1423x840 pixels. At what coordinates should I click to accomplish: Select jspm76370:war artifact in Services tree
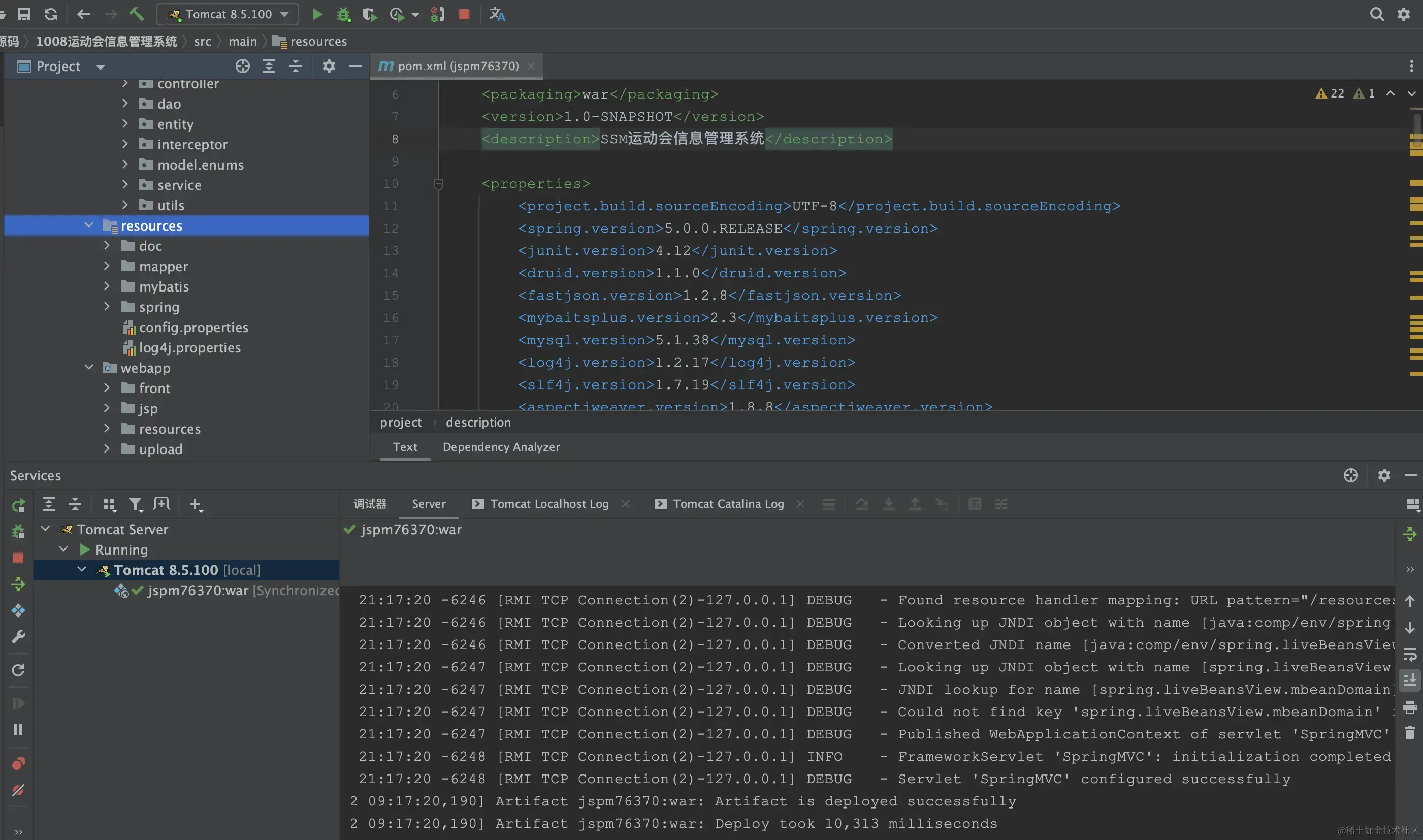click(x=198, y=590)
